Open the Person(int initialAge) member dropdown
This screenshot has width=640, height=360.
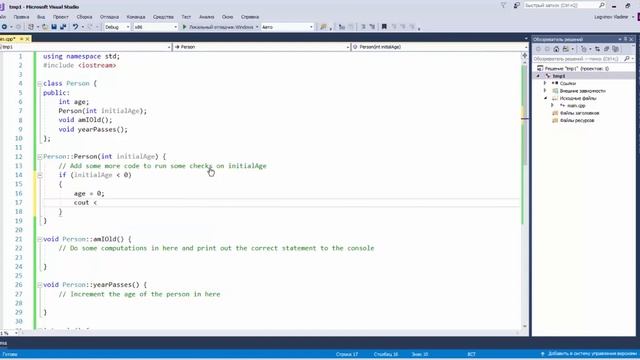(x=439, y=47)
